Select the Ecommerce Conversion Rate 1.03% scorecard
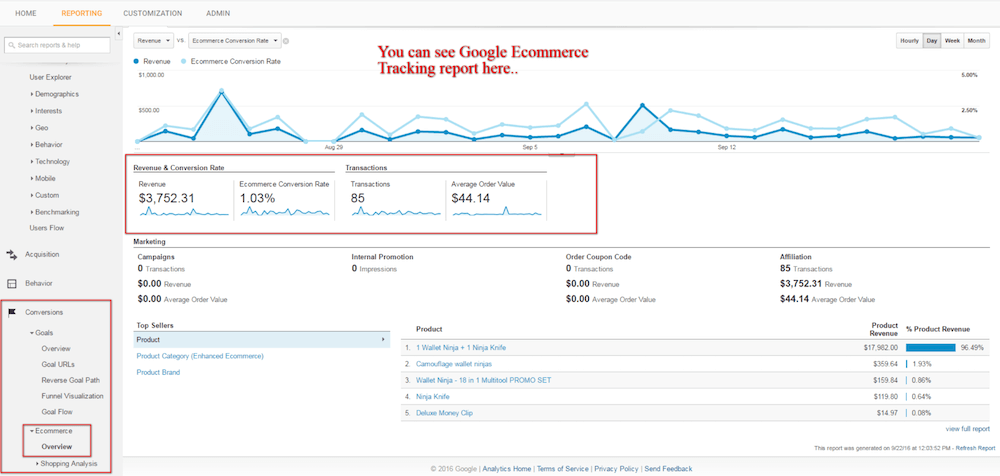The height and width of the screenshot is (476, 1000). point(284,199)
